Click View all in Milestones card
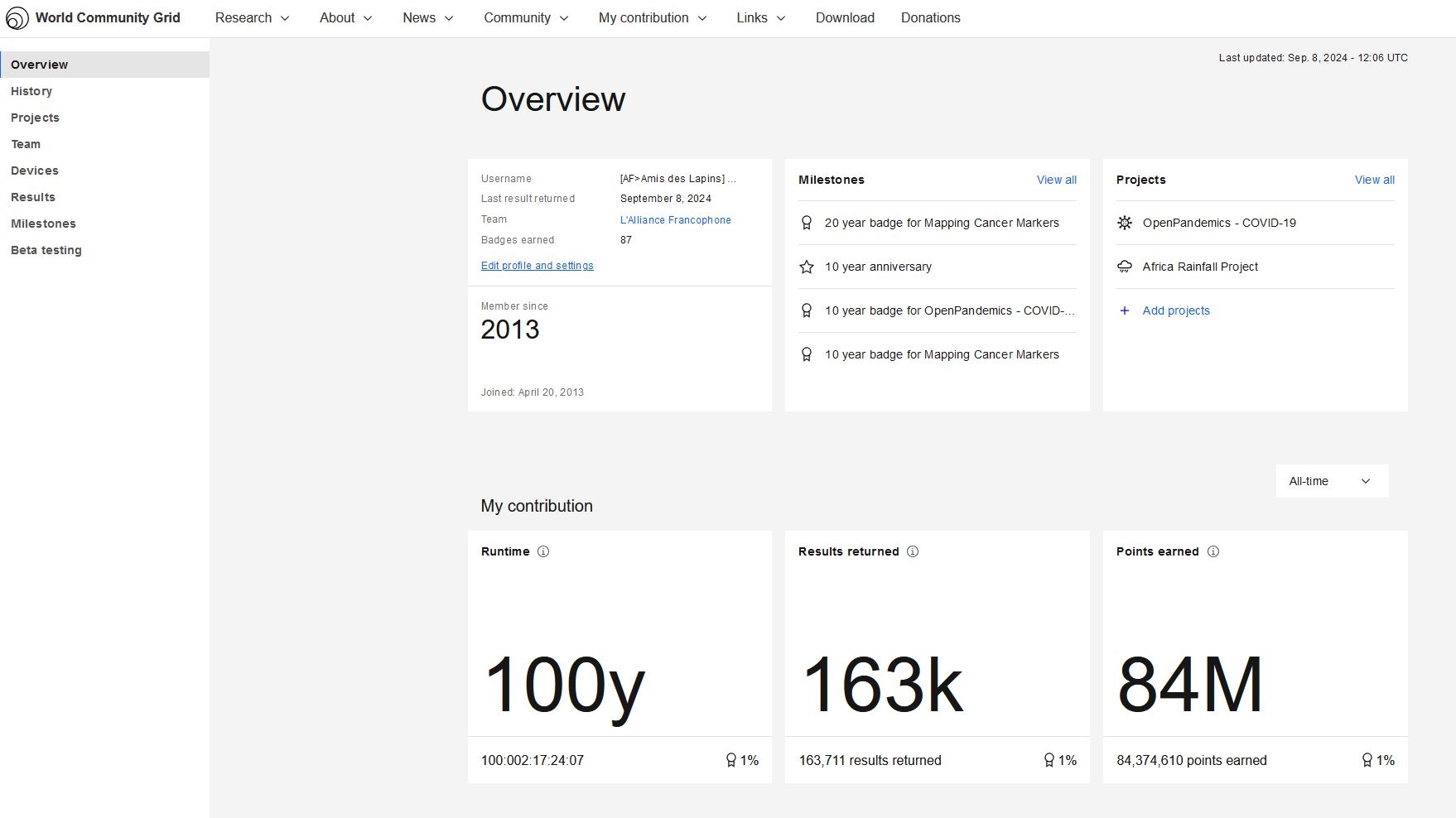The height and width of the screenshot is (818, 1456). (x=1057, y=180)
